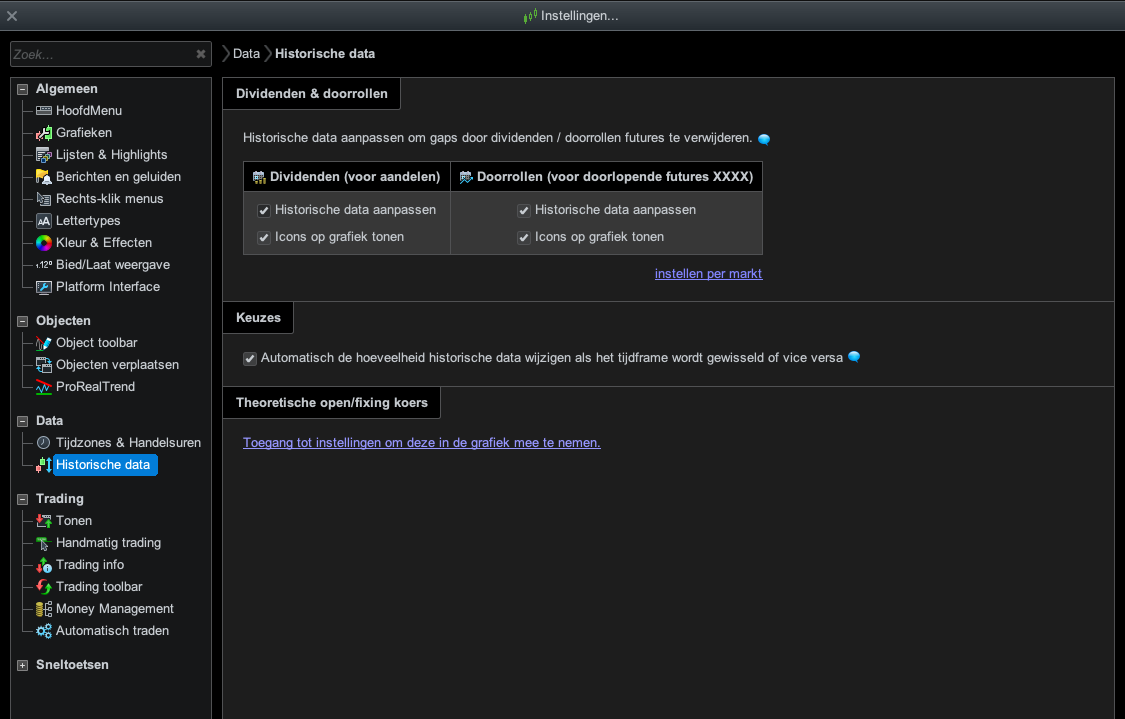Screen dimensions: 1125x719
Task: Click the Object toolbar pencil icon
Action: tap(44, 343)
